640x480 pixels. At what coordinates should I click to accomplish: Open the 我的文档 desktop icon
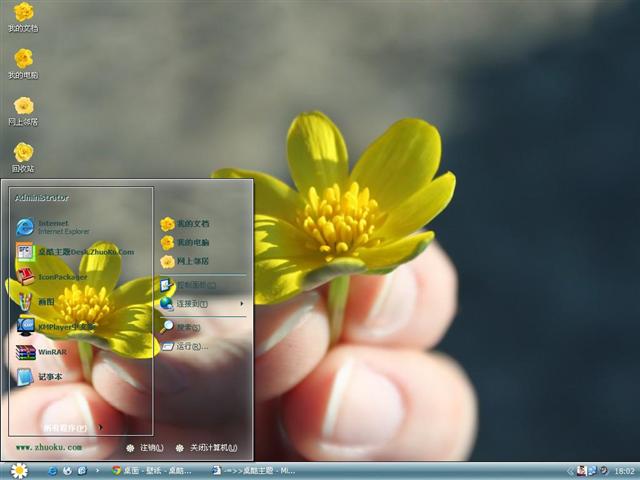pyautogui.click(x=23, y=17)
